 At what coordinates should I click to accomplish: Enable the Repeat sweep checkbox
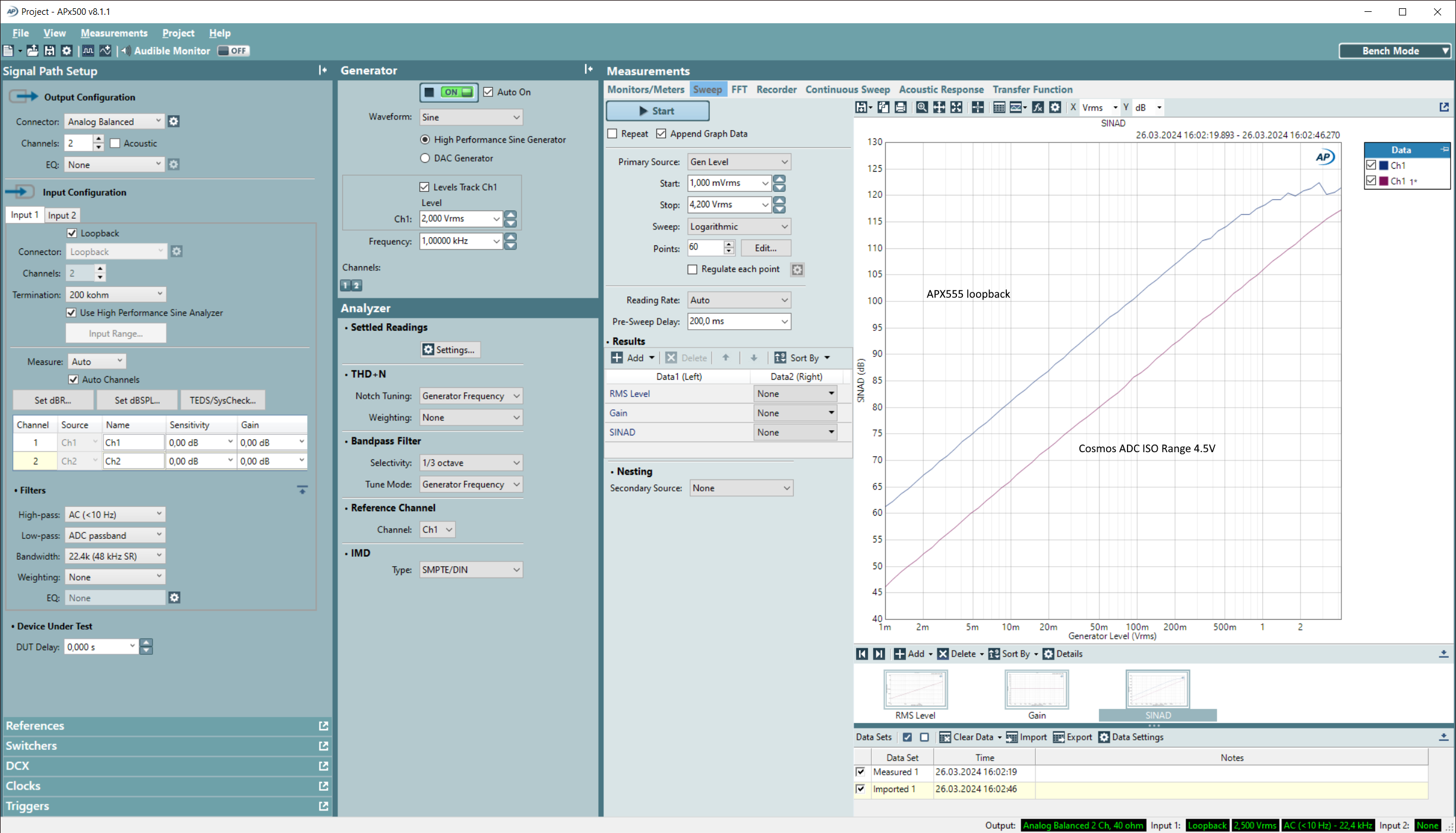coord(612,134)
